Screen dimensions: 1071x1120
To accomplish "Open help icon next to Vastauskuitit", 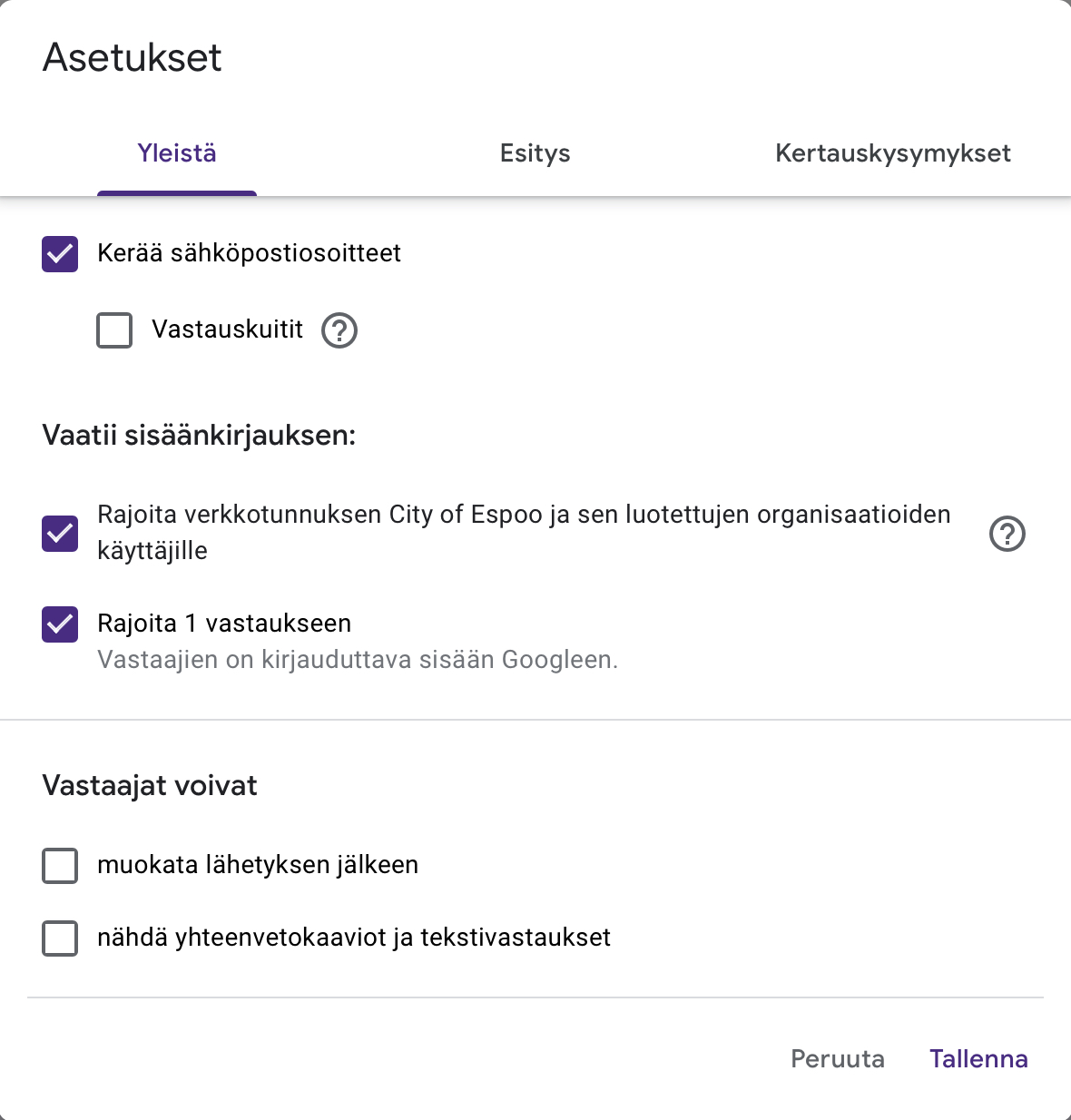I will click(339, 330).
